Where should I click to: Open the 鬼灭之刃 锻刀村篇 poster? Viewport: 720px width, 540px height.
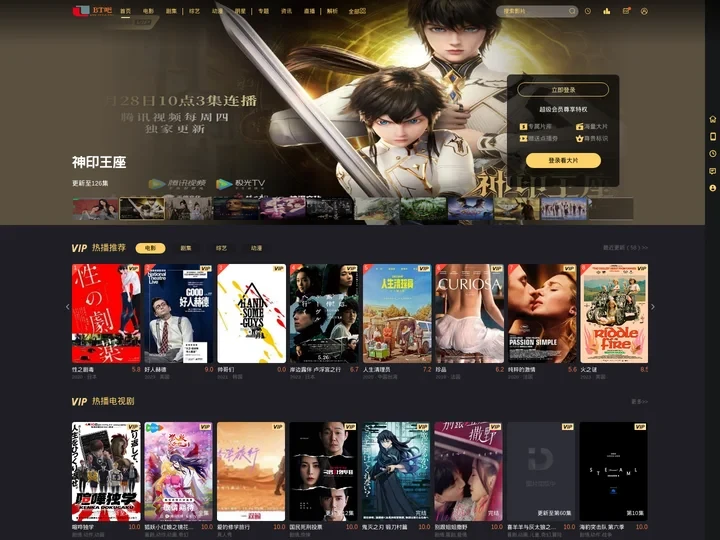tap(397, 472)
